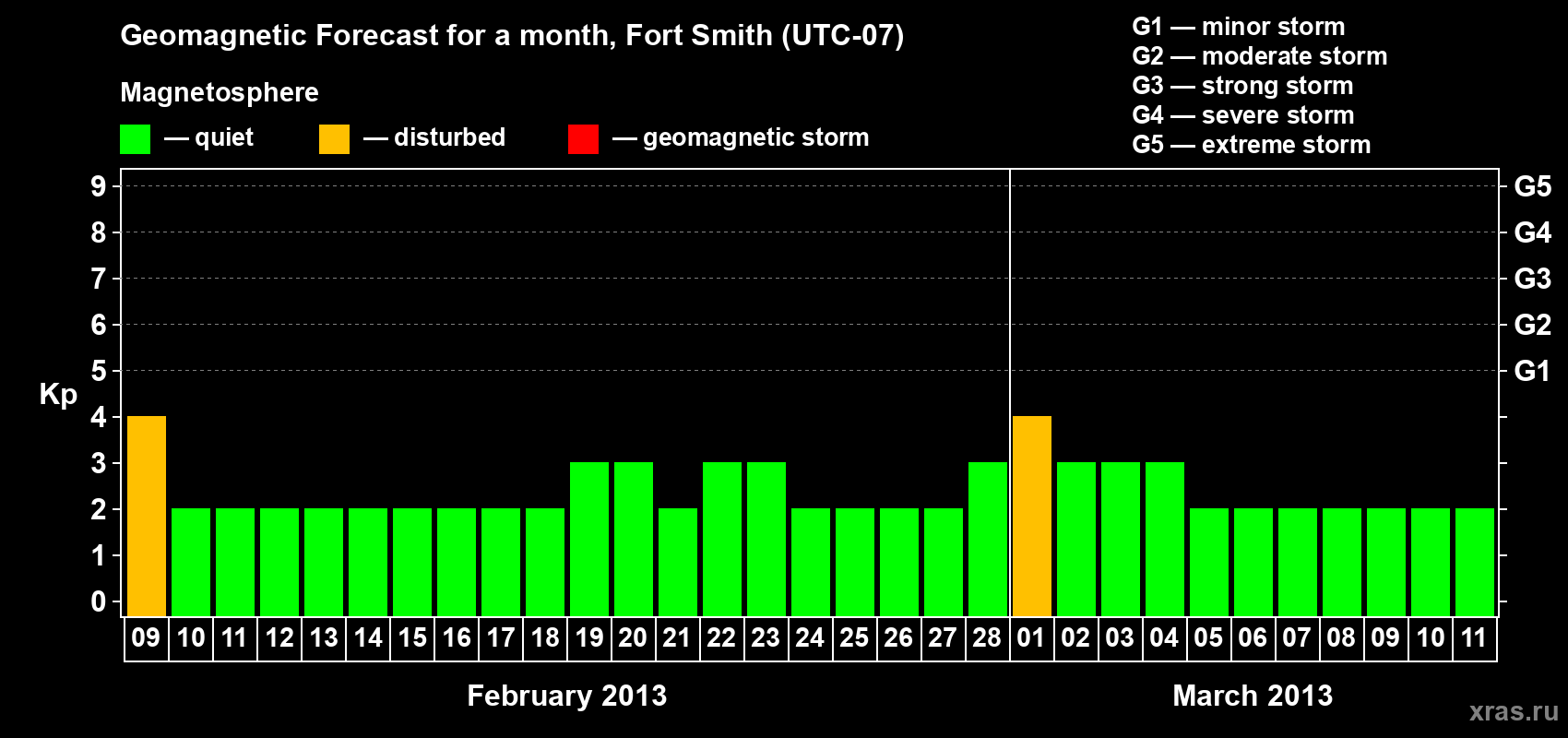Click the Kp axis value 9
This screenshot has height=738, width=1568.
[x=99, y=186]
